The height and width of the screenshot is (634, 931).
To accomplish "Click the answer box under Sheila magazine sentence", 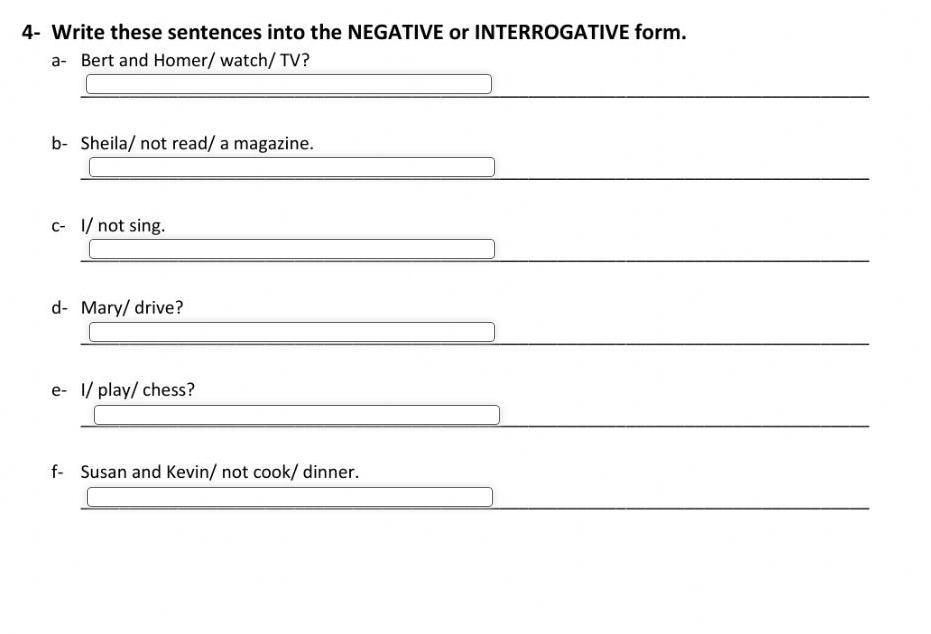I will (291, 167).
